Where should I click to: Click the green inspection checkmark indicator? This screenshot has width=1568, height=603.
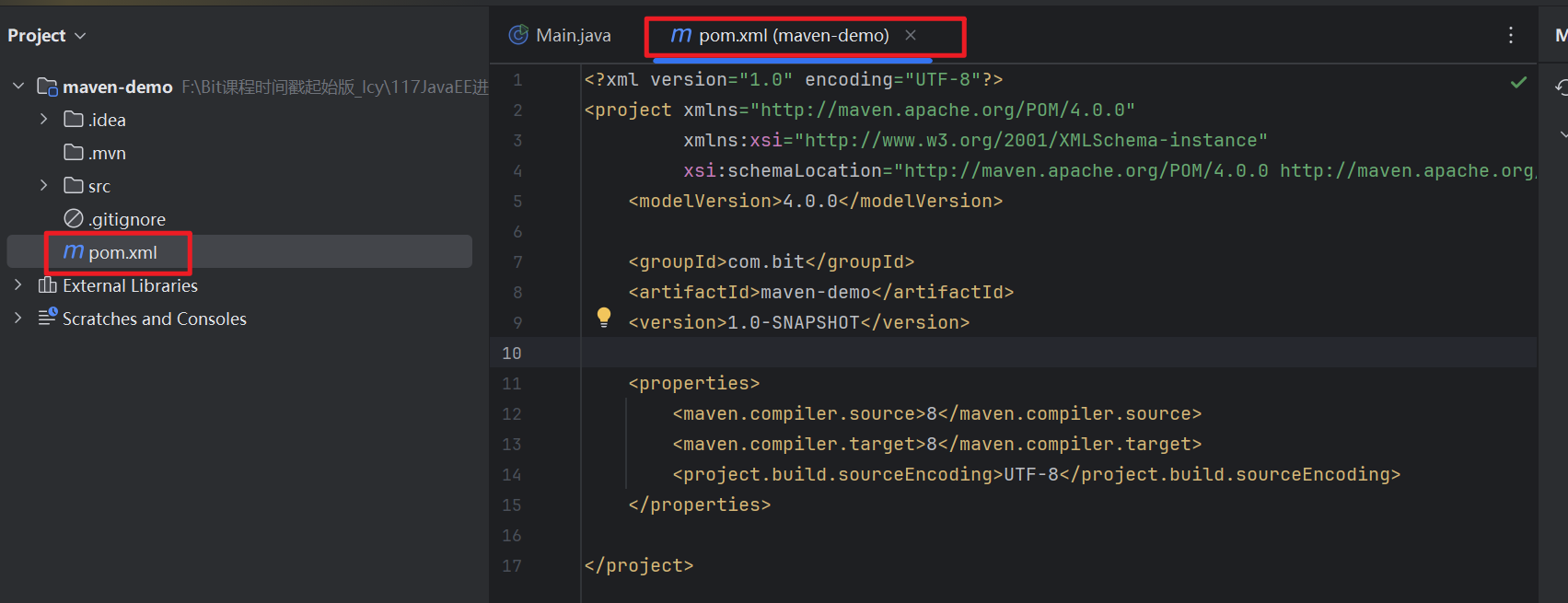pos(1519,82)
